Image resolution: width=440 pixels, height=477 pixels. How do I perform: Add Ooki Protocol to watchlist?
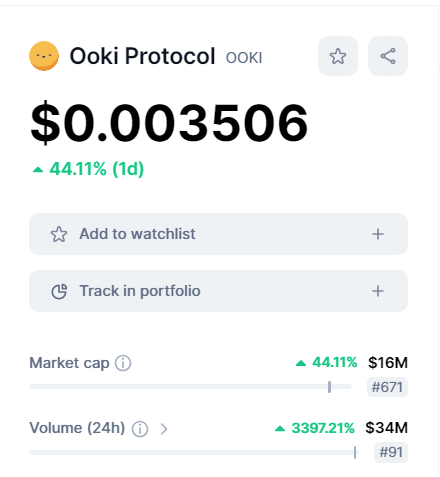point(218,234)
